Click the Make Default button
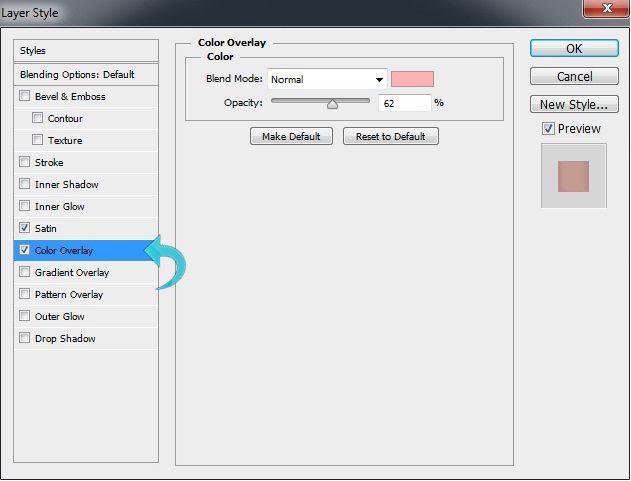 [x=291, y=136]
